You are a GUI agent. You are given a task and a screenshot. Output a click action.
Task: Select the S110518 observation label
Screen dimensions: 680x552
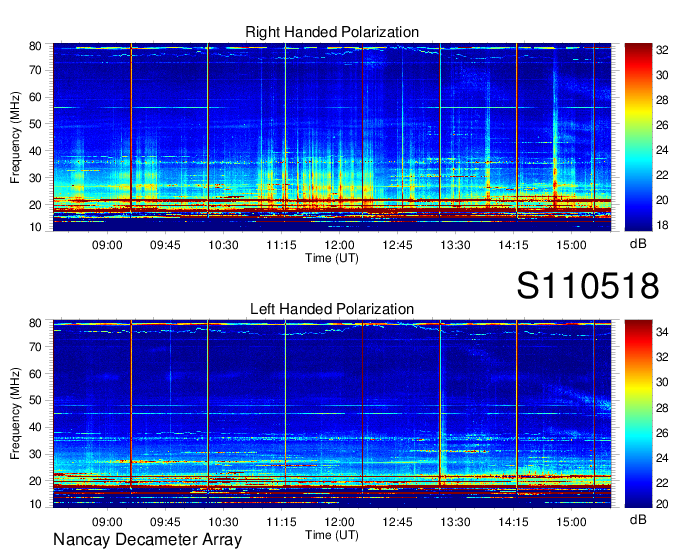click(x=588, y=286)
